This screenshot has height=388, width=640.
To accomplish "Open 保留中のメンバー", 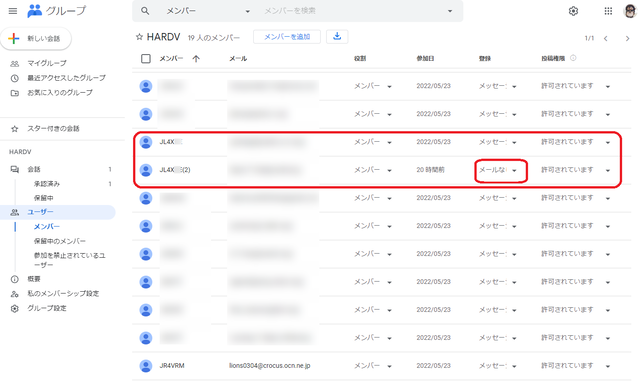I will [x=60, y=241].
